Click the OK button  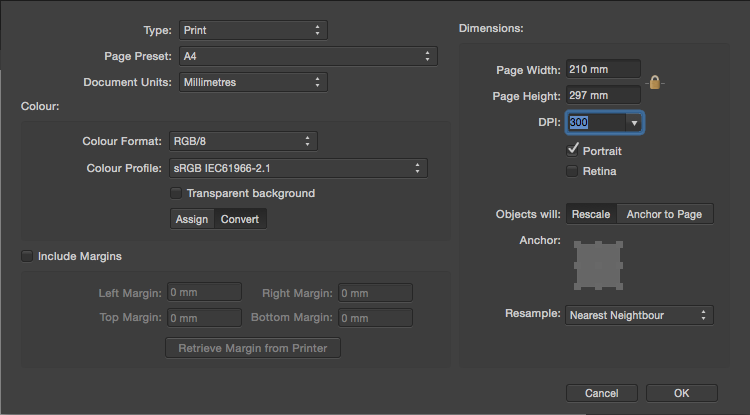point(682,393)
